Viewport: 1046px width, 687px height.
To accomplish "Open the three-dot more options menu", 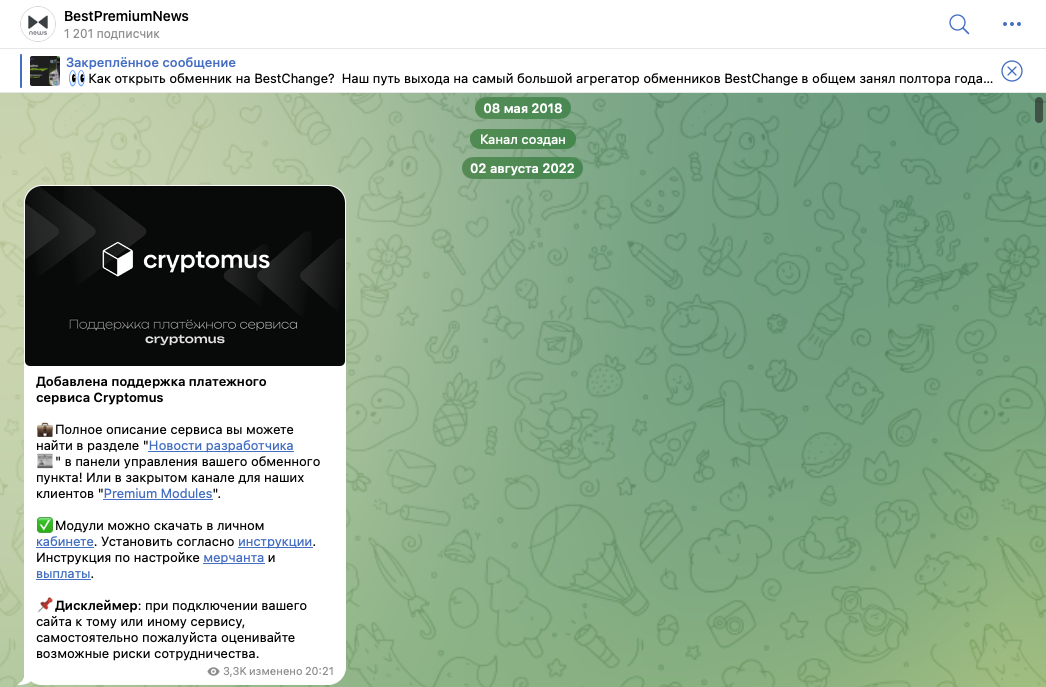I will coord(1011,24).
